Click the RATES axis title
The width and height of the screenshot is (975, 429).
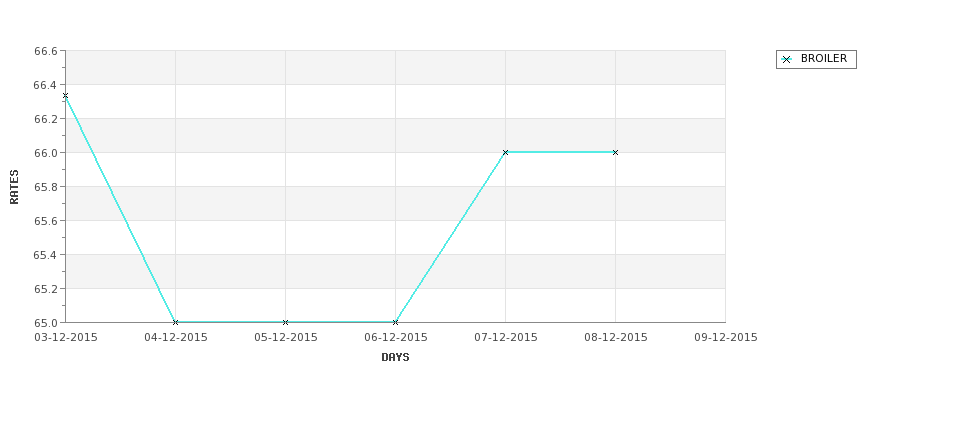tap(14, 187)
